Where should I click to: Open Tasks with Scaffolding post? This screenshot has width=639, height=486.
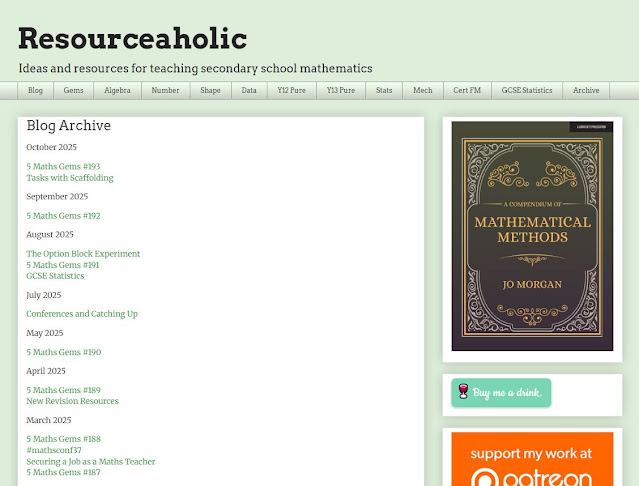tap(70, 178)
